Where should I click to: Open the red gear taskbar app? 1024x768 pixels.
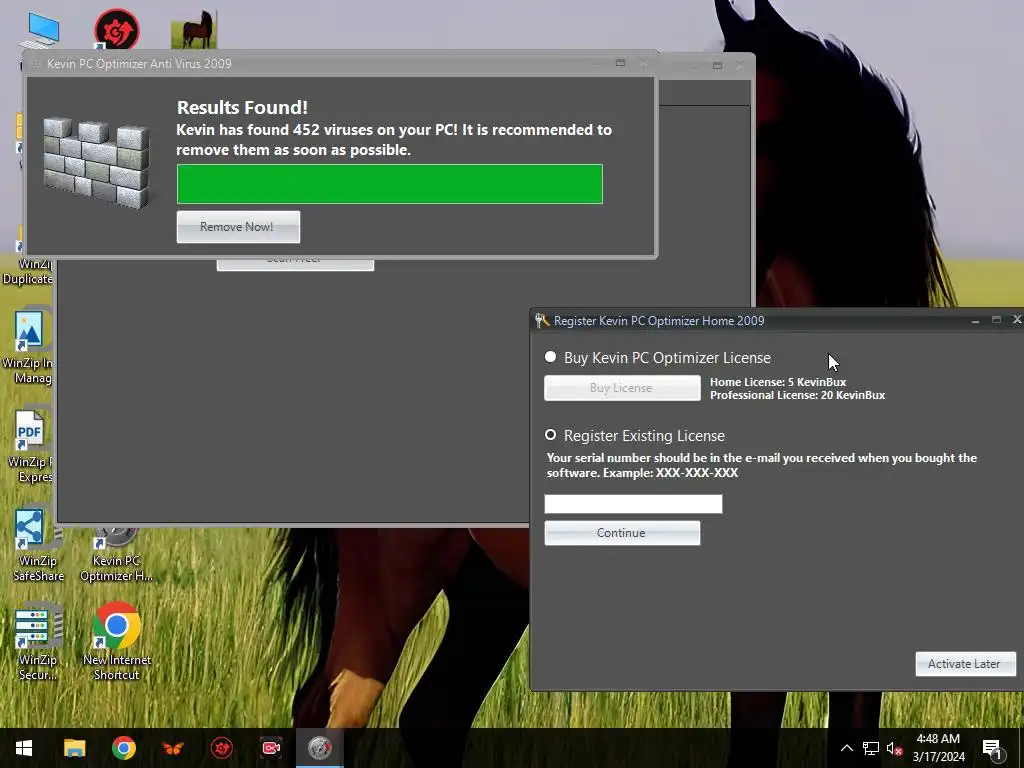[x=221, y=748]
